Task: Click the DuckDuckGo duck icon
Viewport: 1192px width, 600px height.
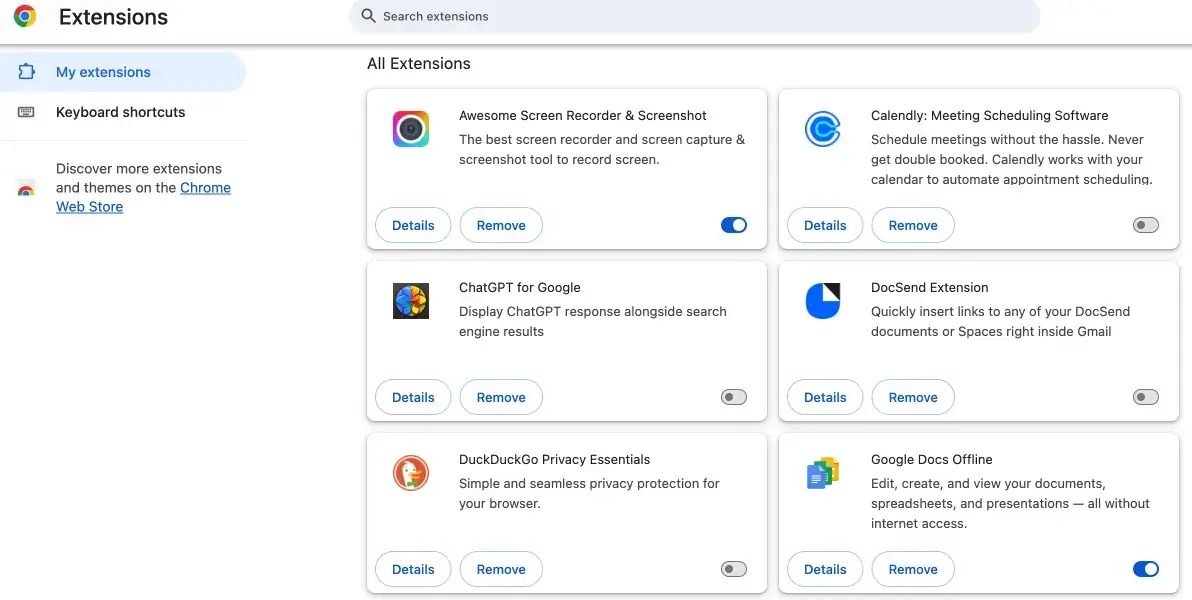Action: [x=411, y=473]
